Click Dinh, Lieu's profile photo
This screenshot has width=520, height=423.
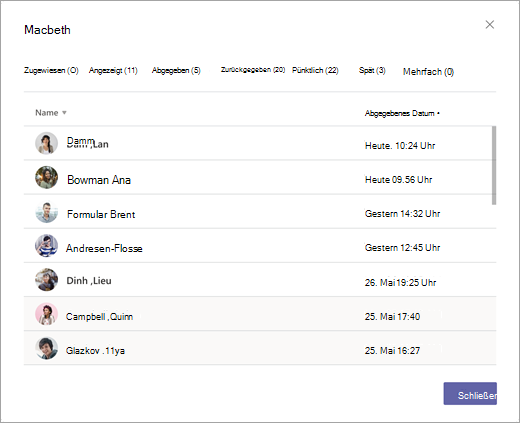tap(46, 280)
